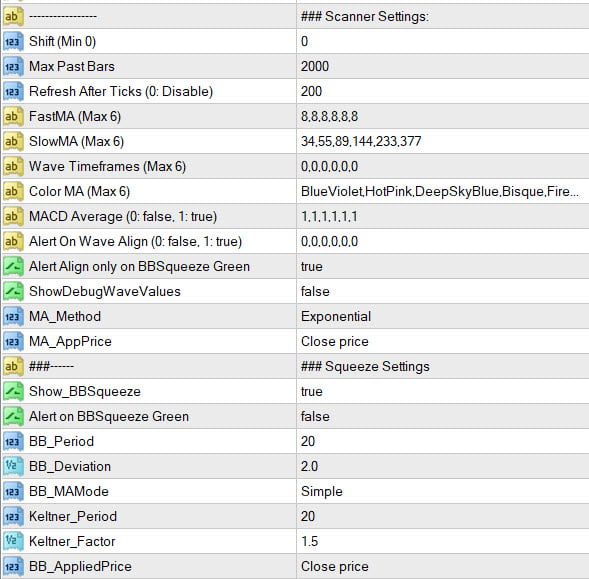Click the string icon next to FastMA
This screenshot has height=579, width=589.
pyautogui.click(x=13, y=116)
